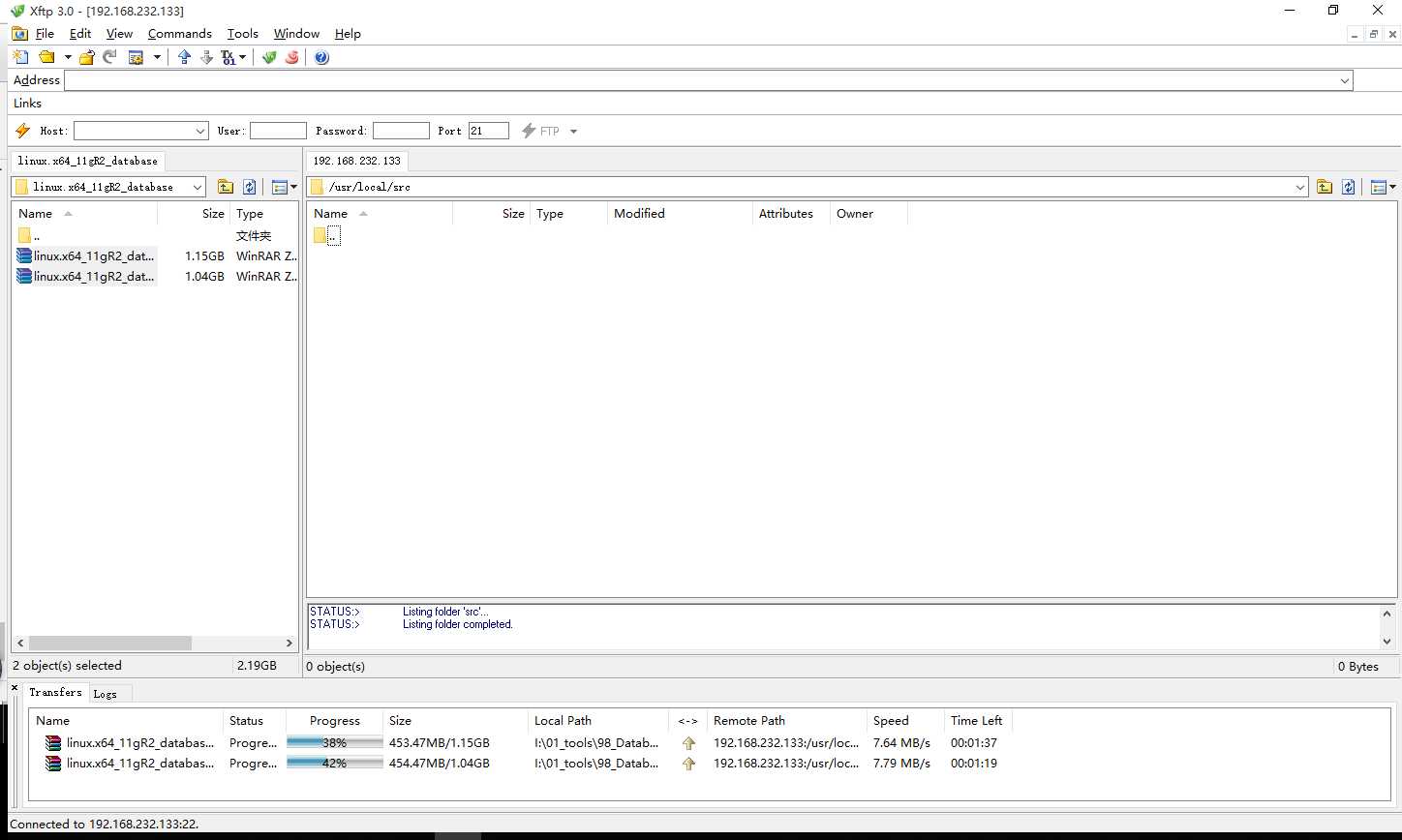Click the Open session folder icon
The image size is (1402, 840).
coord(46,57)
